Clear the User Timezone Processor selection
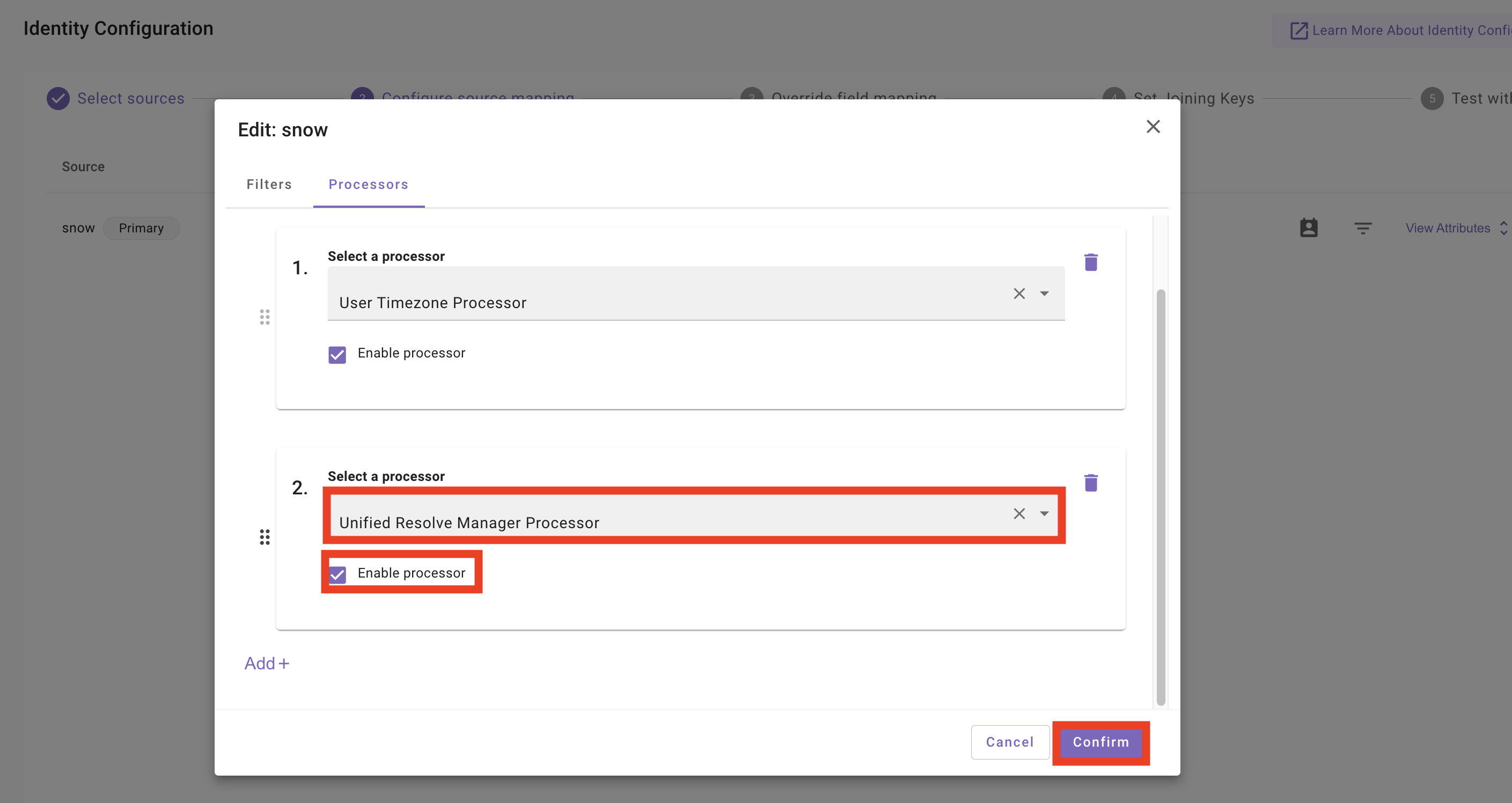This screenshot has width=1512, height=803. click(1019, 294)
